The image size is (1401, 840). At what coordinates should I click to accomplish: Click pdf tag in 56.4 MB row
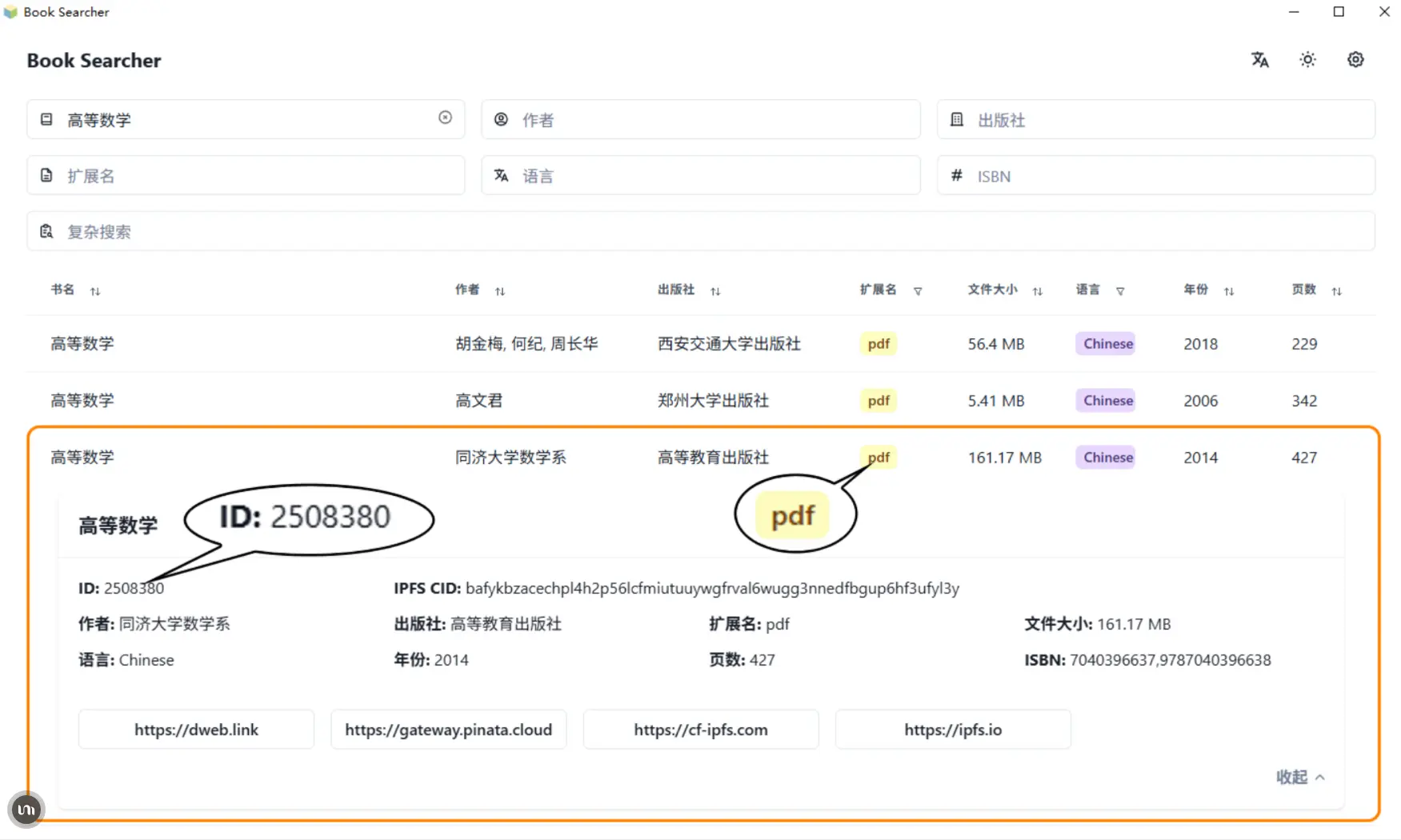point(879,344)
